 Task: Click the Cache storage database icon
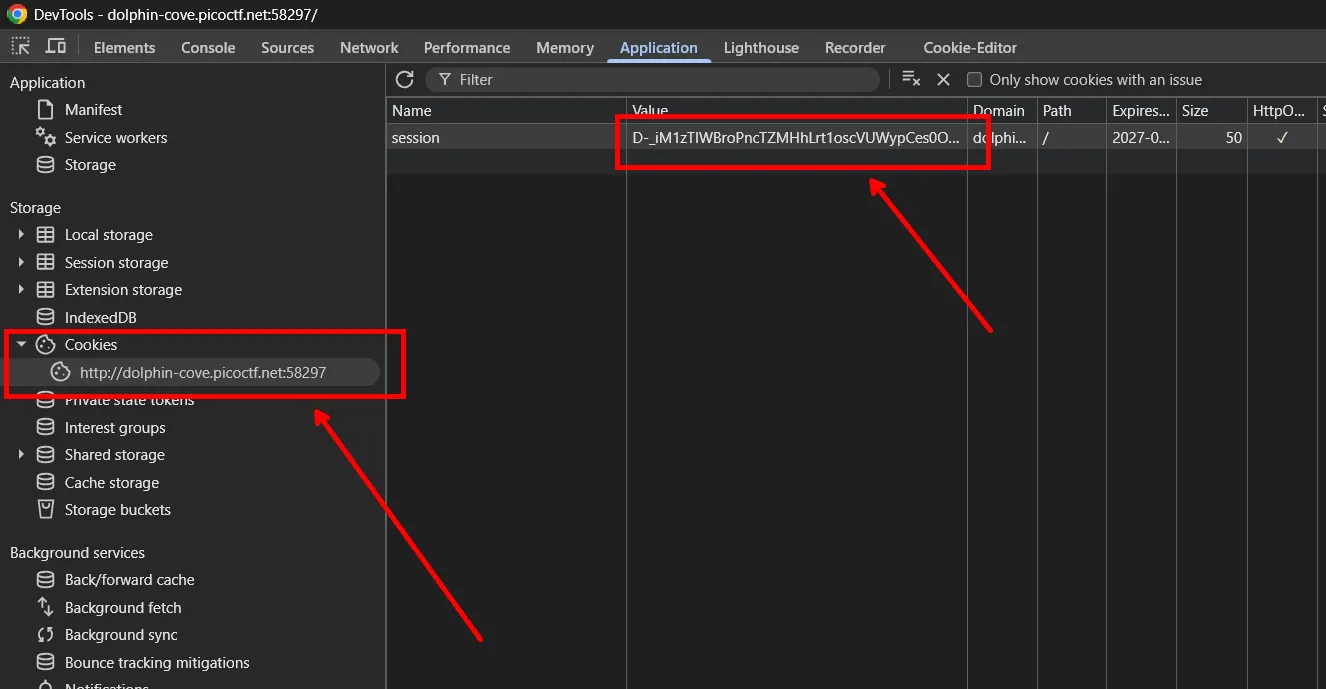(45, 482)
